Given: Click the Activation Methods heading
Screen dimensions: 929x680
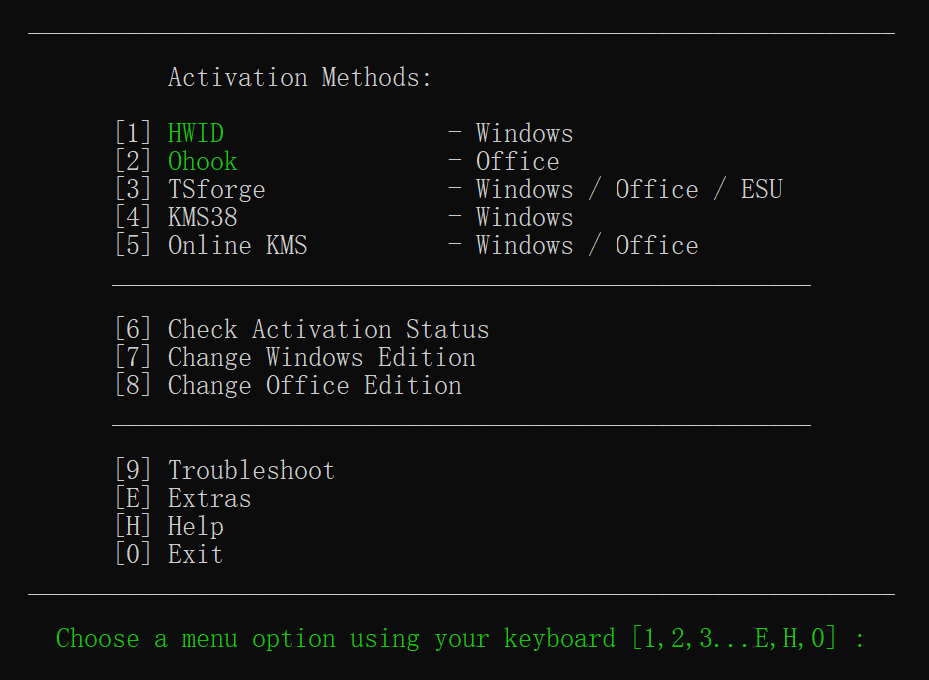Looking at the screenshot, I should tap(300, 77).
